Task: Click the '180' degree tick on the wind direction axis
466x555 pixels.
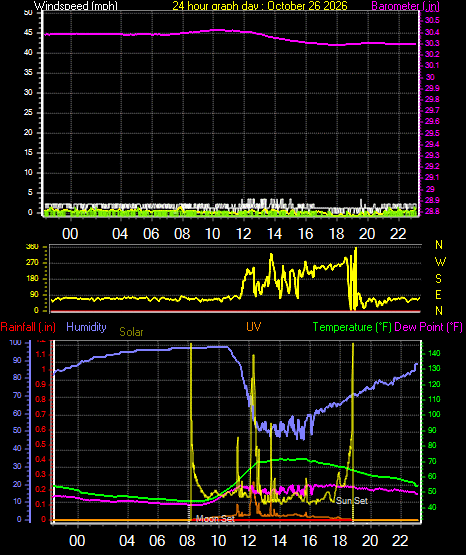Action: tap(32, 279)
